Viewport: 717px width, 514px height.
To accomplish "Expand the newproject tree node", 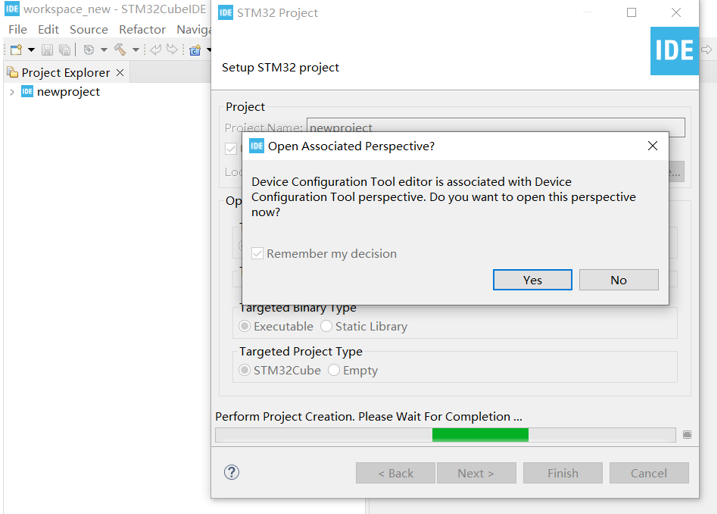I will [x=12, y=92].
